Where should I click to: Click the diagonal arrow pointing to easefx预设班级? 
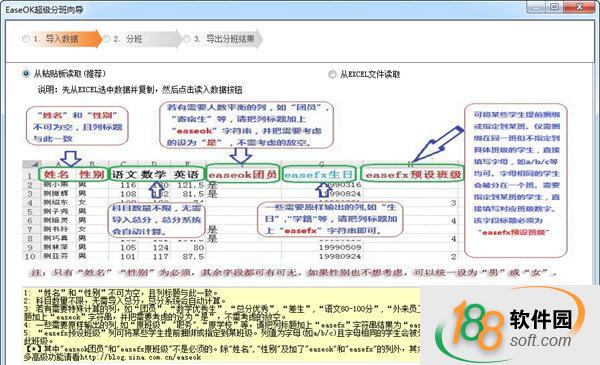click(x=438, y=144)
